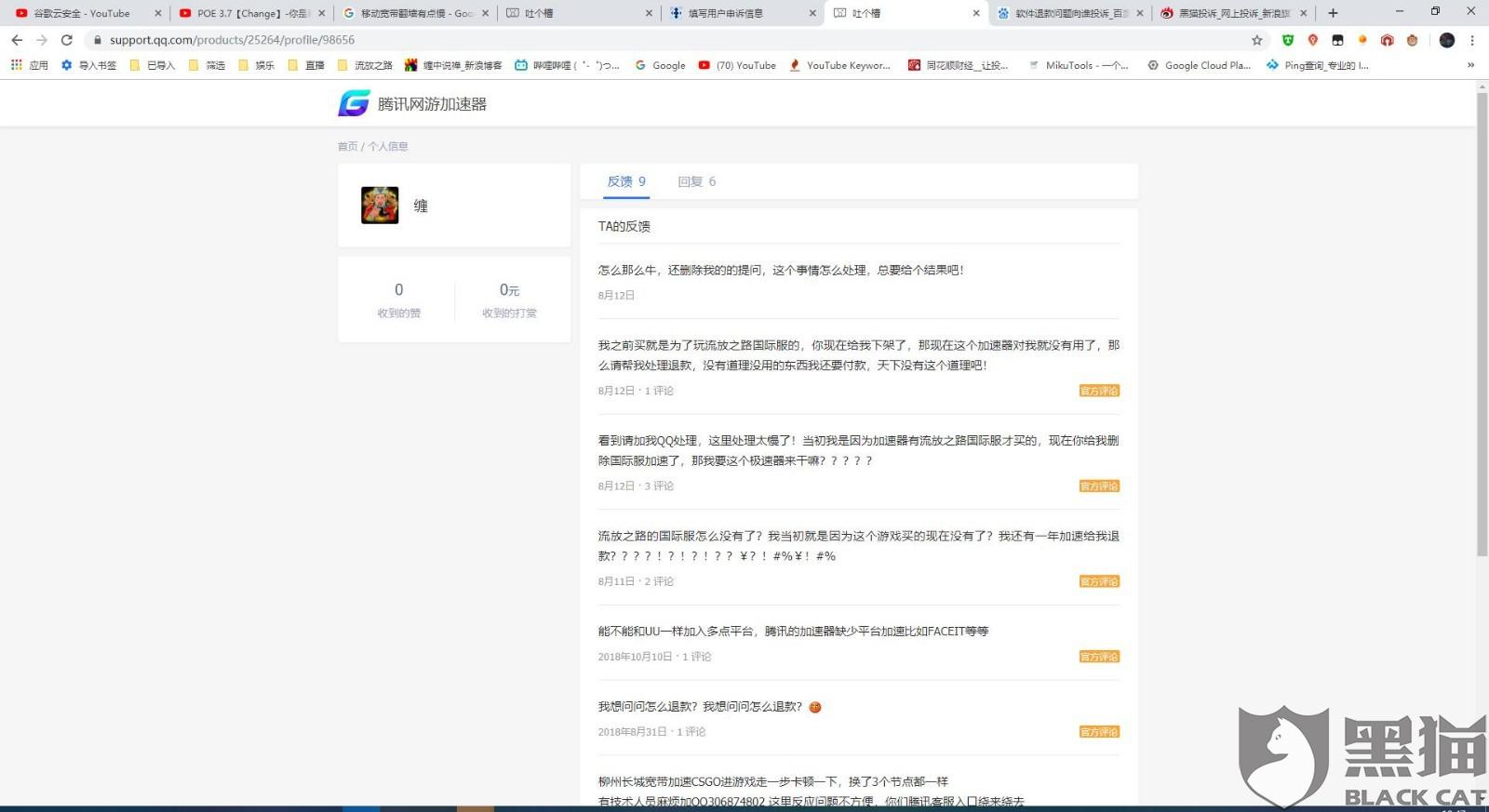Open the bilibili bookmark
The width and height of the screenshot is (1489, 812).
567,65
